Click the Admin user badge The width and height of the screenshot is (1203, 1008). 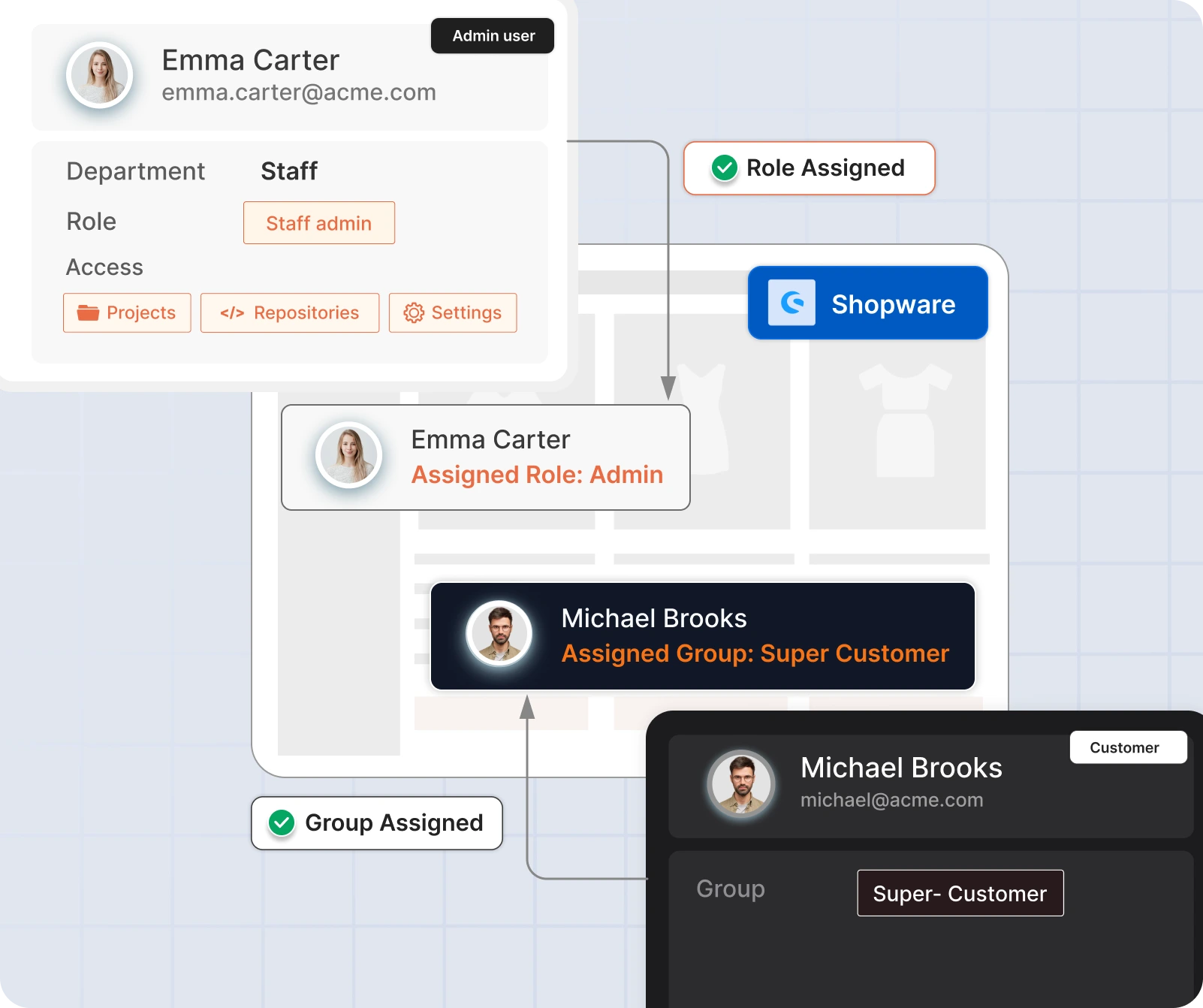pos(493,36)
